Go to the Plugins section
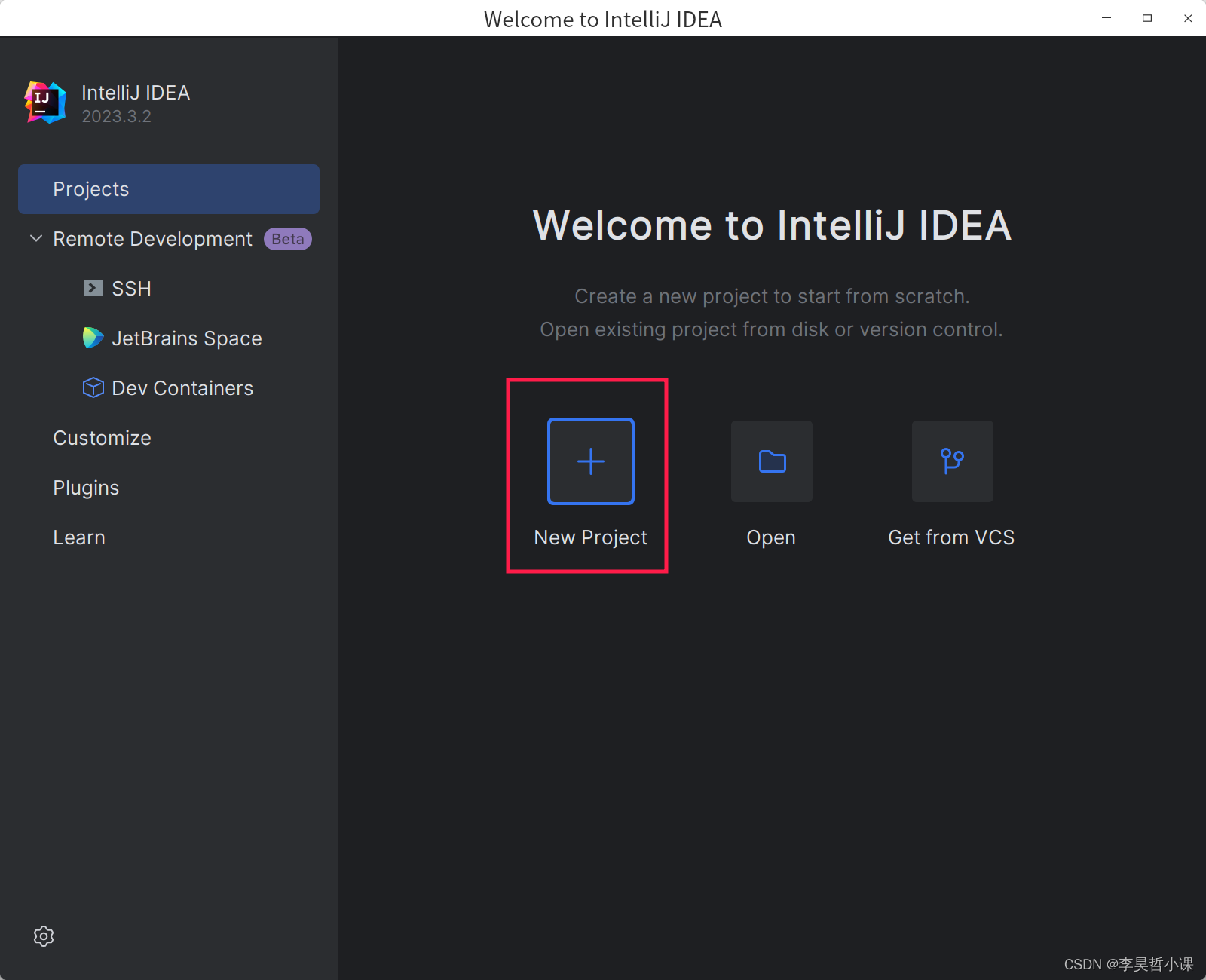1206x980 pixels. coord(169,488)
